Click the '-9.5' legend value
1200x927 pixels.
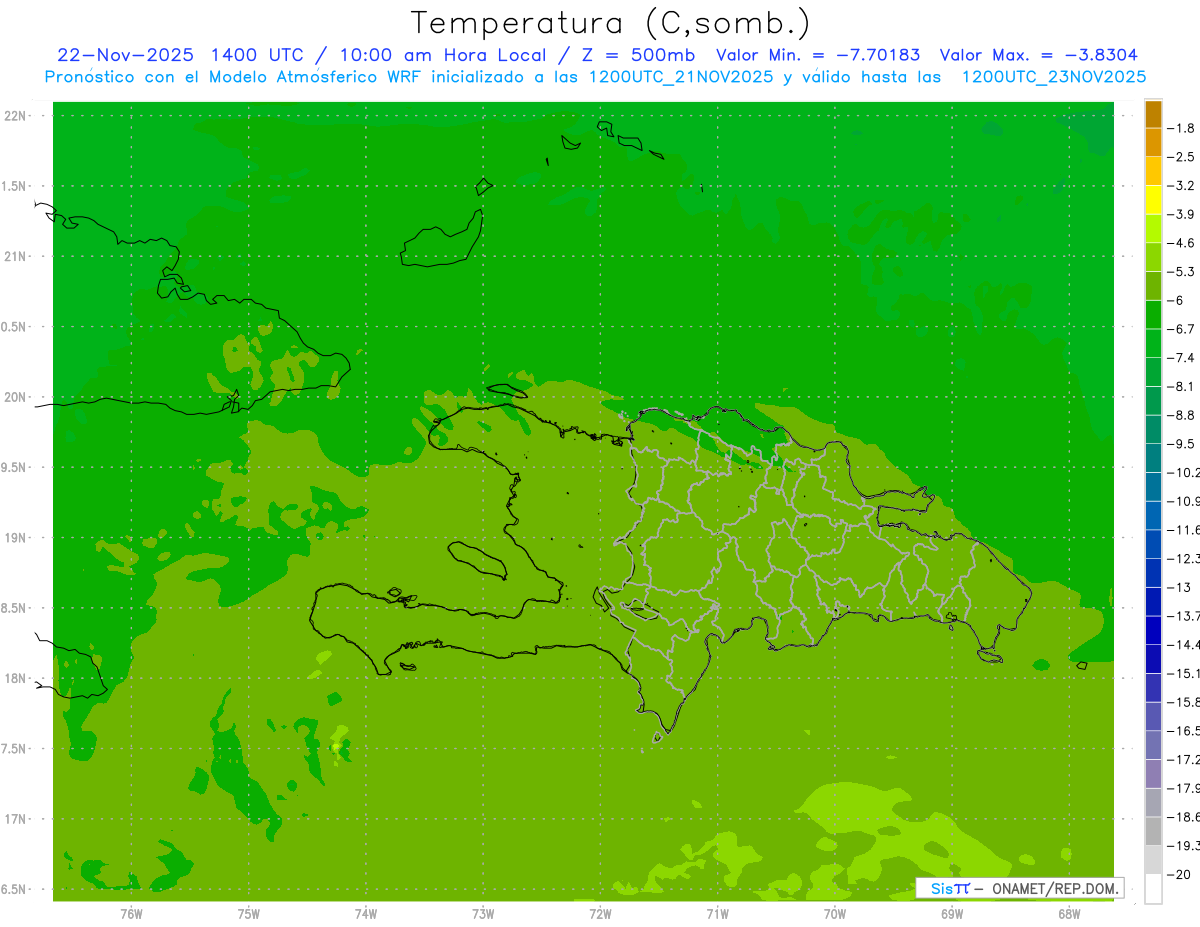click(1181, 444)
